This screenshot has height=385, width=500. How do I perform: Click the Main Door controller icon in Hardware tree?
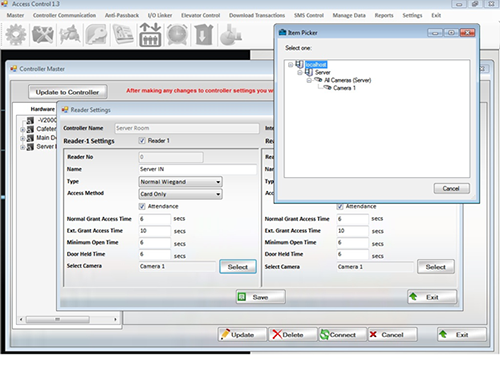(30, 138)
